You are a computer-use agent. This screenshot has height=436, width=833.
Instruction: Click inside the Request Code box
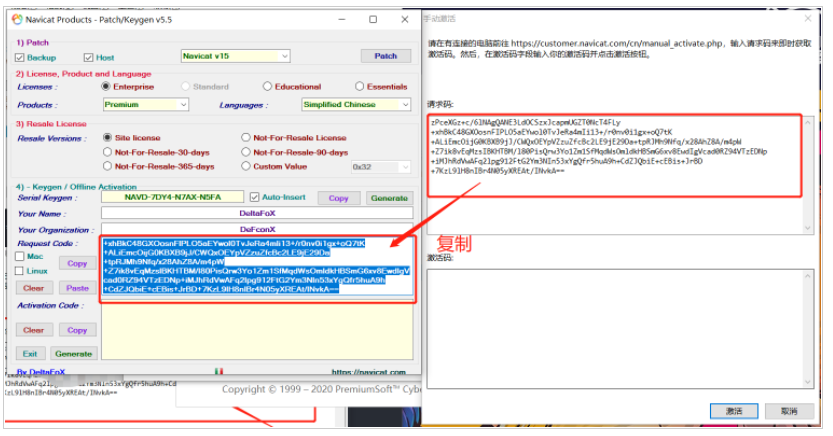(257, 267)
